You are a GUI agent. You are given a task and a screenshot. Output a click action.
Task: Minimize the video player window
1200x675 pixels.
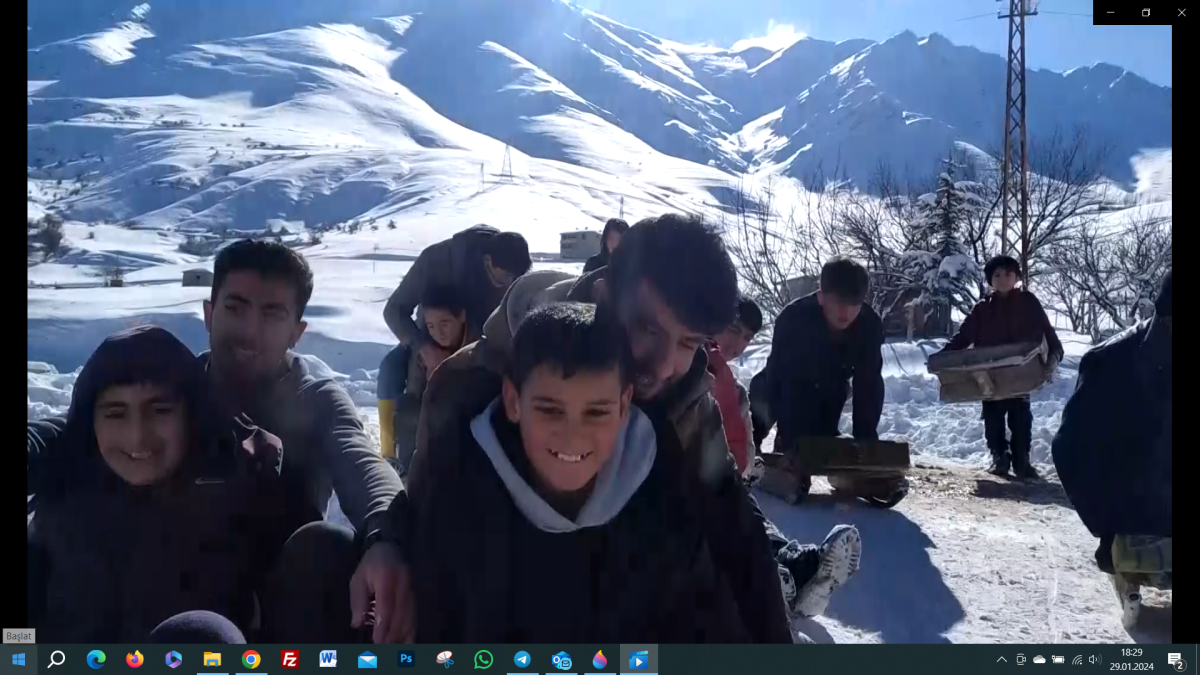1111,12
